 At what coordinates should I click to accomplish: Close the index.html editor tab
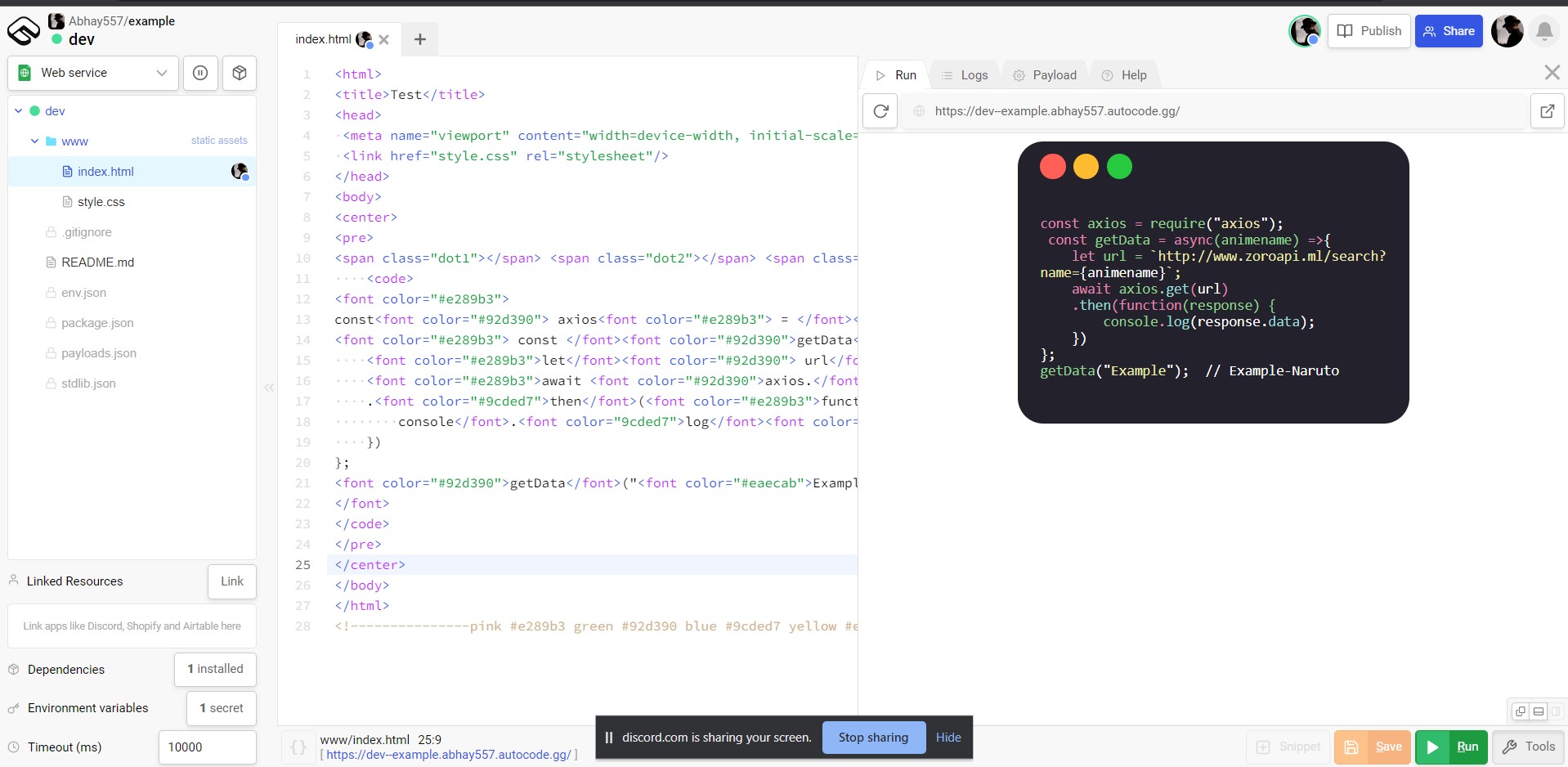pyautogui.click(x=384, y=39)
